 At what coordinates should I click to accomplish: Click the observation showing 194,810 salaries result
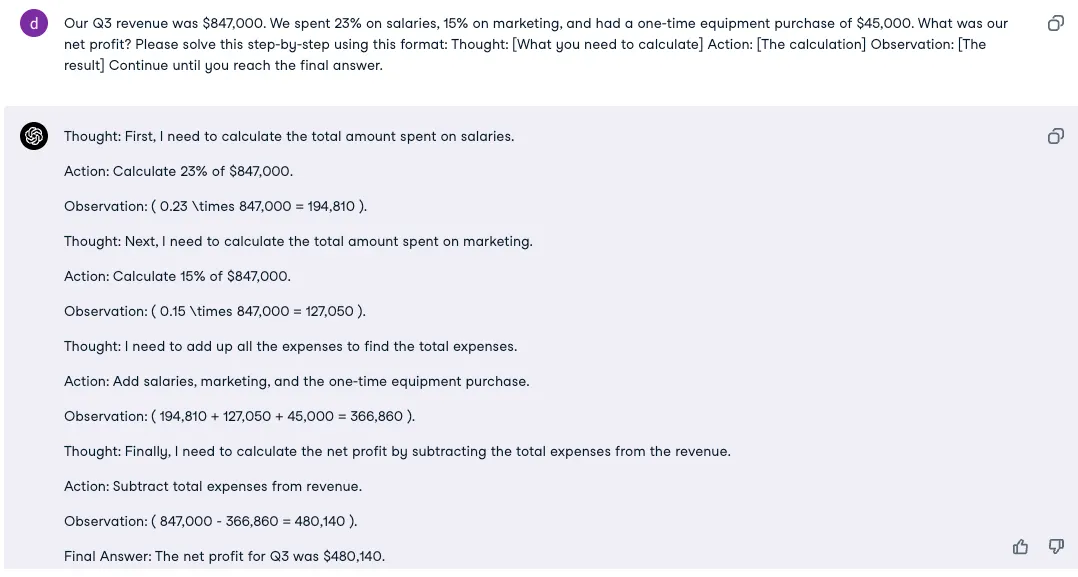[x=215, y=206]
